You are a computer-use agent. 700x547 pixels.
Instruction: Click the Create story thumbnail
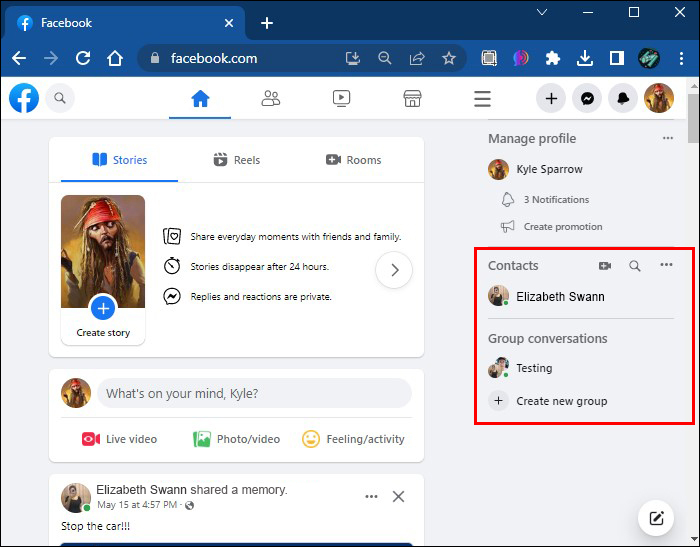103,270
